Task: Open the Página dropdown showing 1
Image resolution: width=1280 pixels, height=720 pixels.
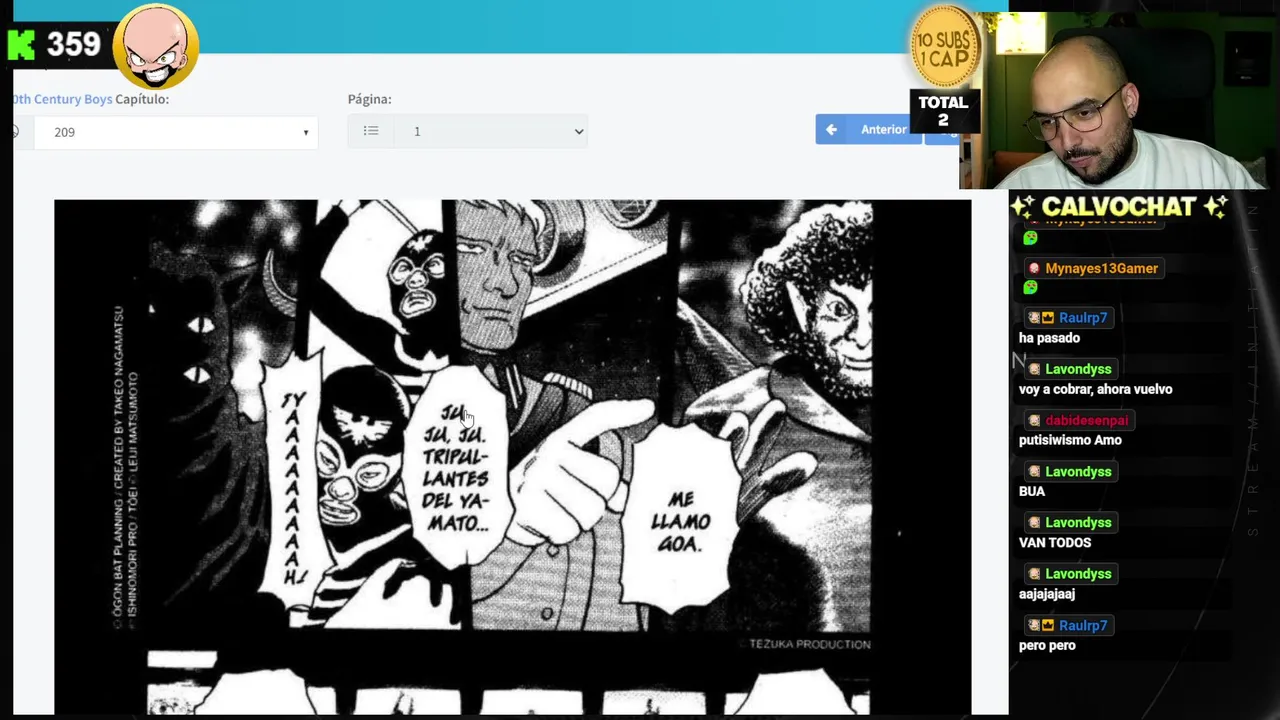Action: pyautogui.click(x=490, y=131)
